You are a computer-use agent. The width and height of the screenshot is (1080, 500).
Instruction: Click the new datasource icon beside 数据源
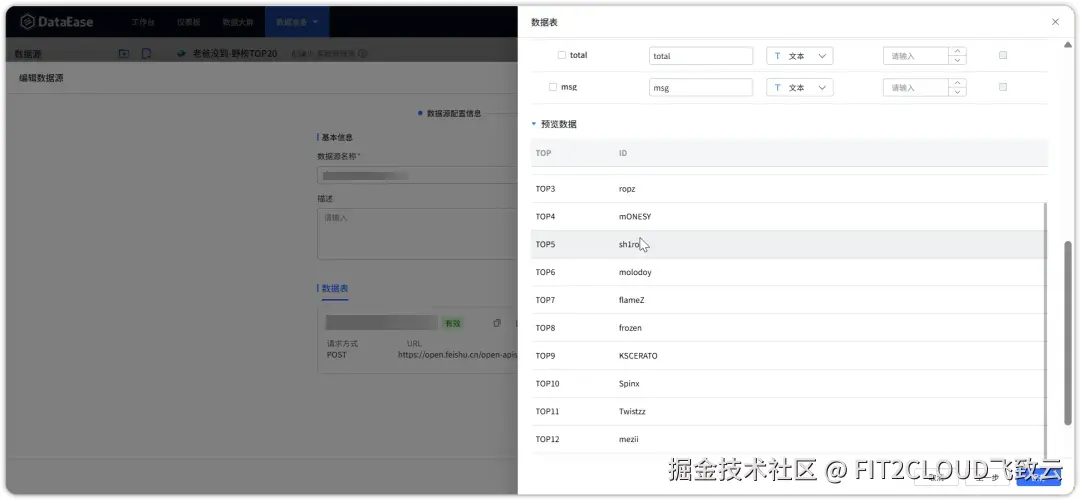pyautogui.click(x=146, y=54)
